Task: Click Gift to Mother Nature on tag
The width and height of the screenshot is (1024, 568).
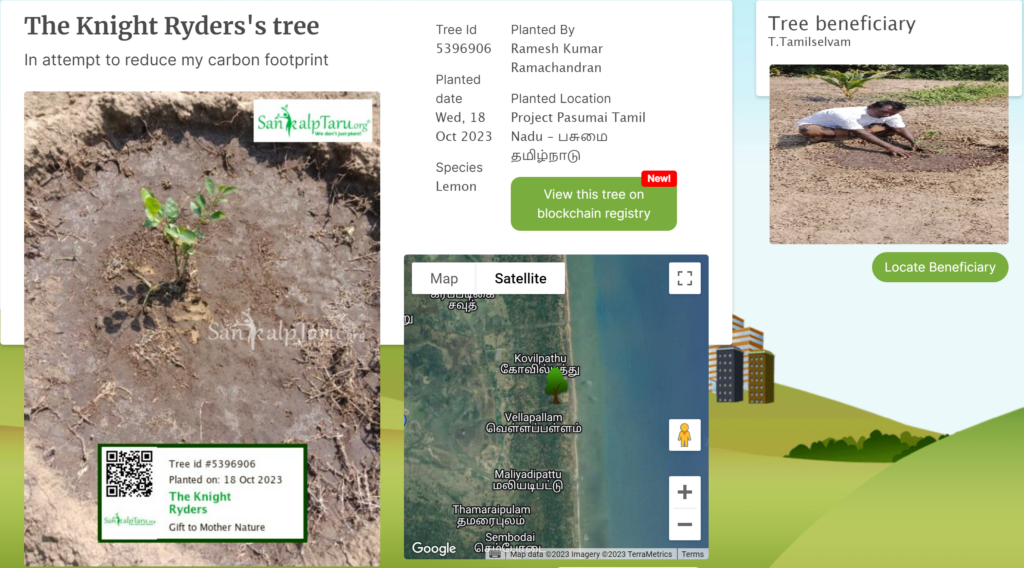Action: click(217, 528)
